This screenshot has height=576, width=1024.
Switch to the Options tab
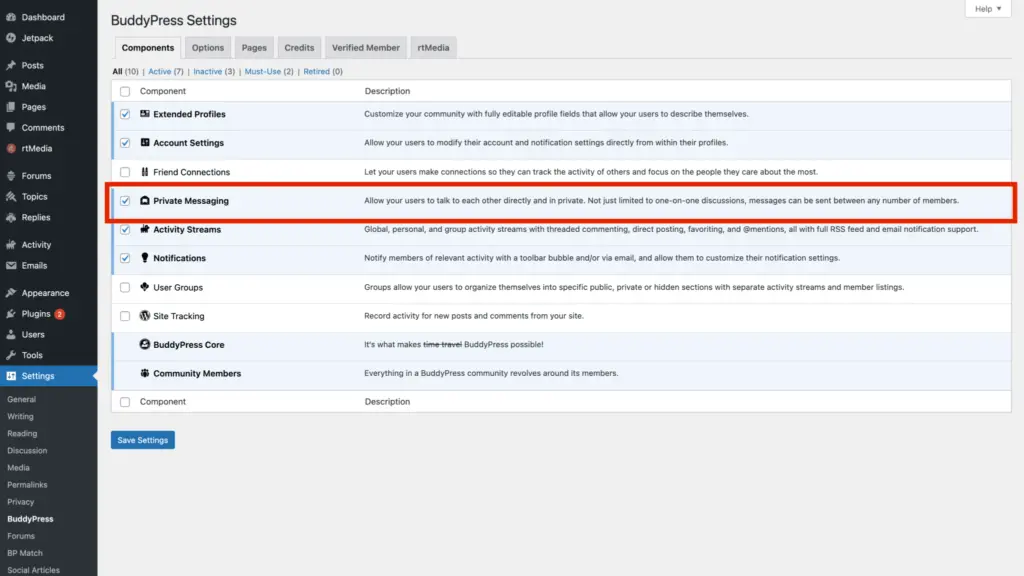point(208,48)
